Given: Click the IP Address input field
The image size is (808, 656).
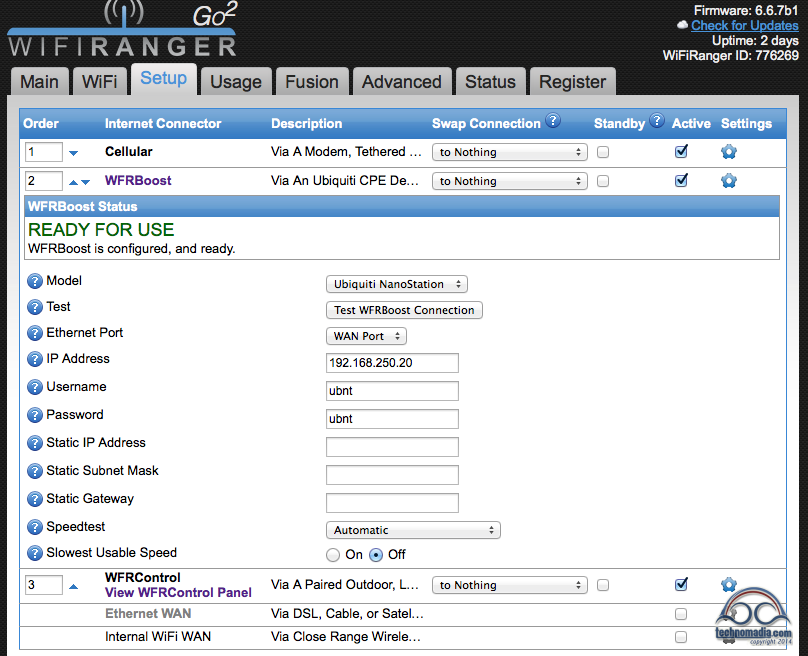Looking at the screenshot, I should click(x=392, y=363).
